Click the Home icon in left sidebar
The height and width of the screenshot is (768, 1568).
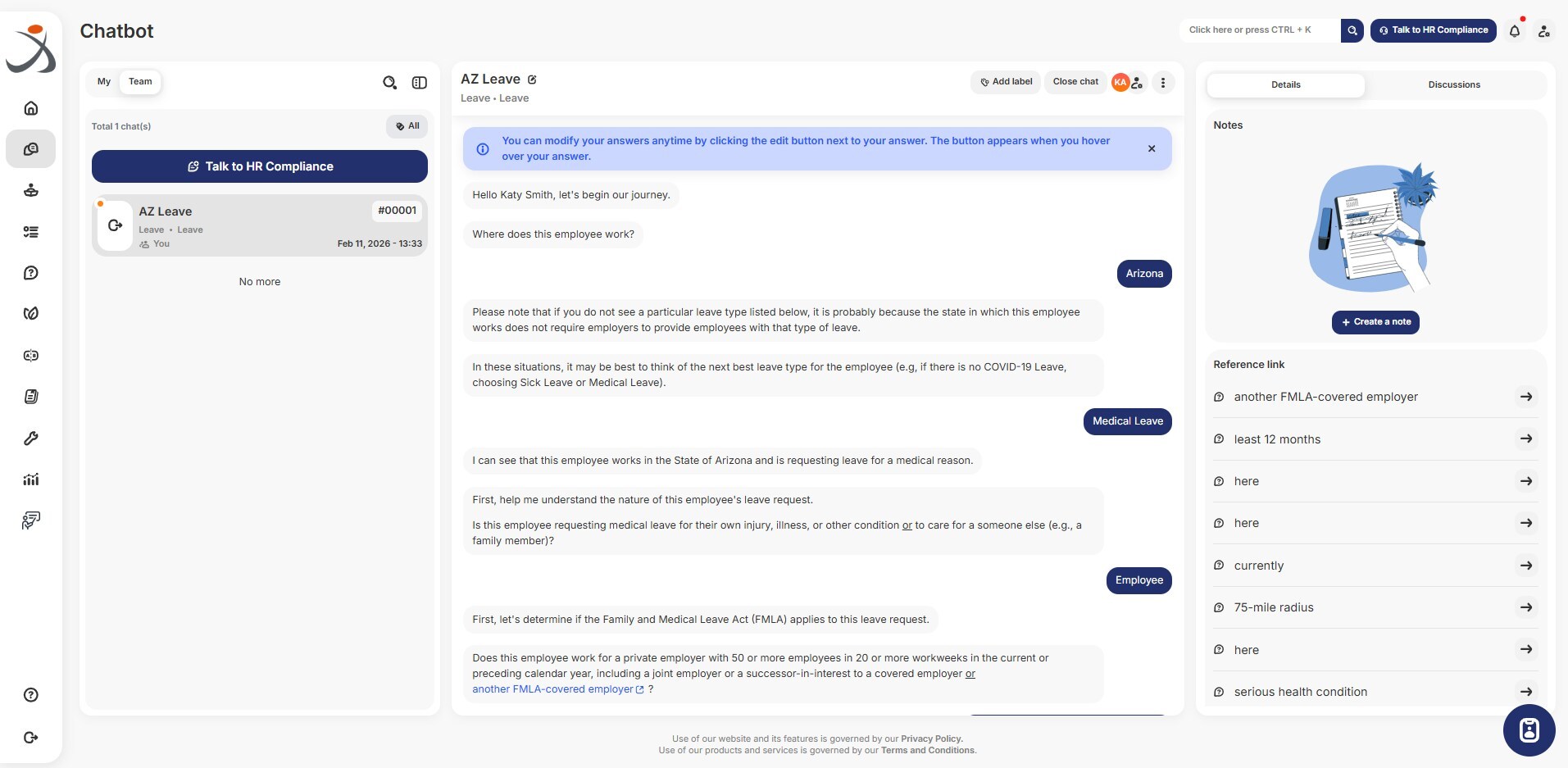pos(31,108)
